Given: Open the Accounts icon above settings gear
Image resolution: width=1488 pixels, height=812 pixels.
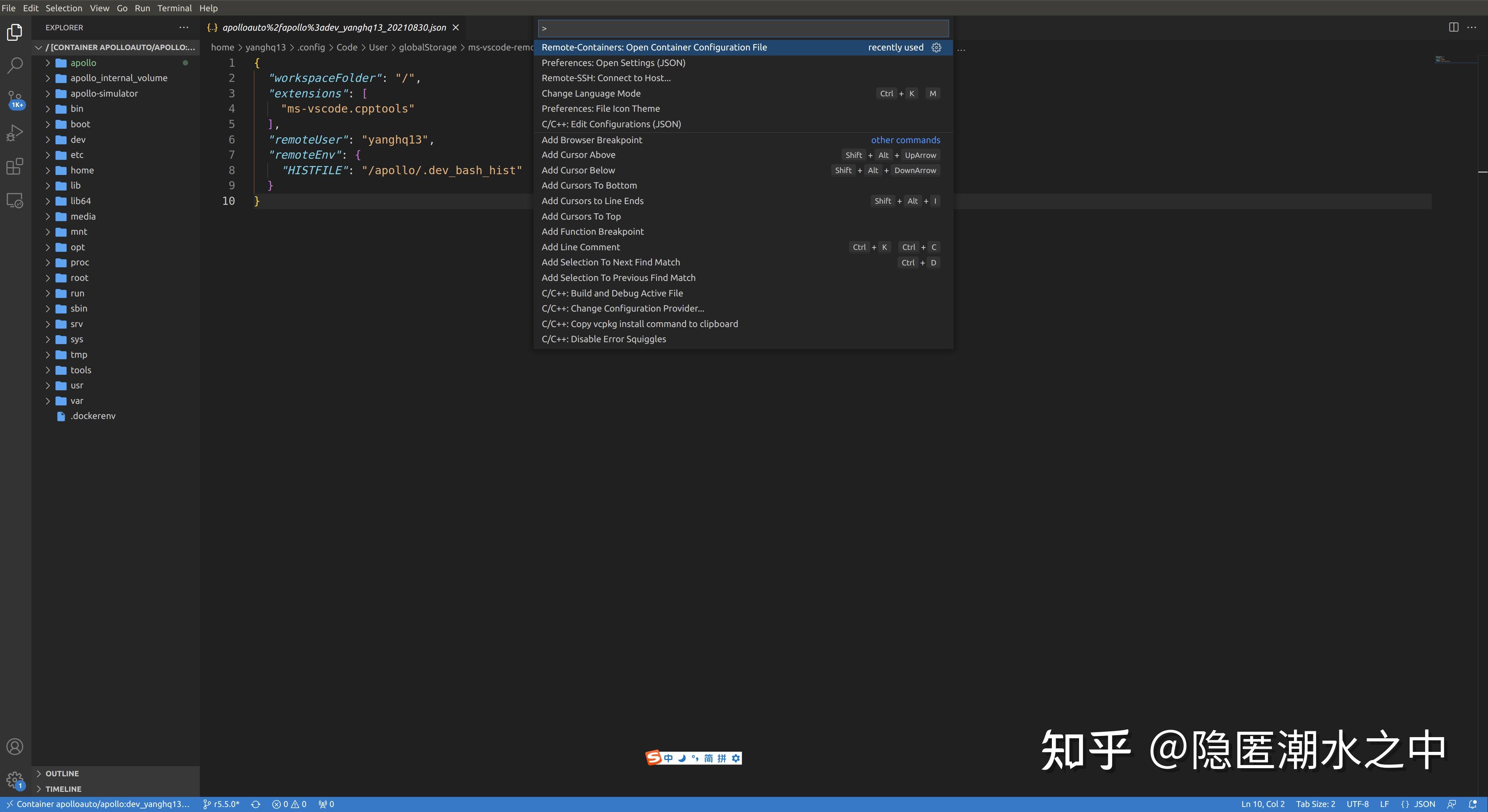Looking at the screenshot, I should point(14,747).
